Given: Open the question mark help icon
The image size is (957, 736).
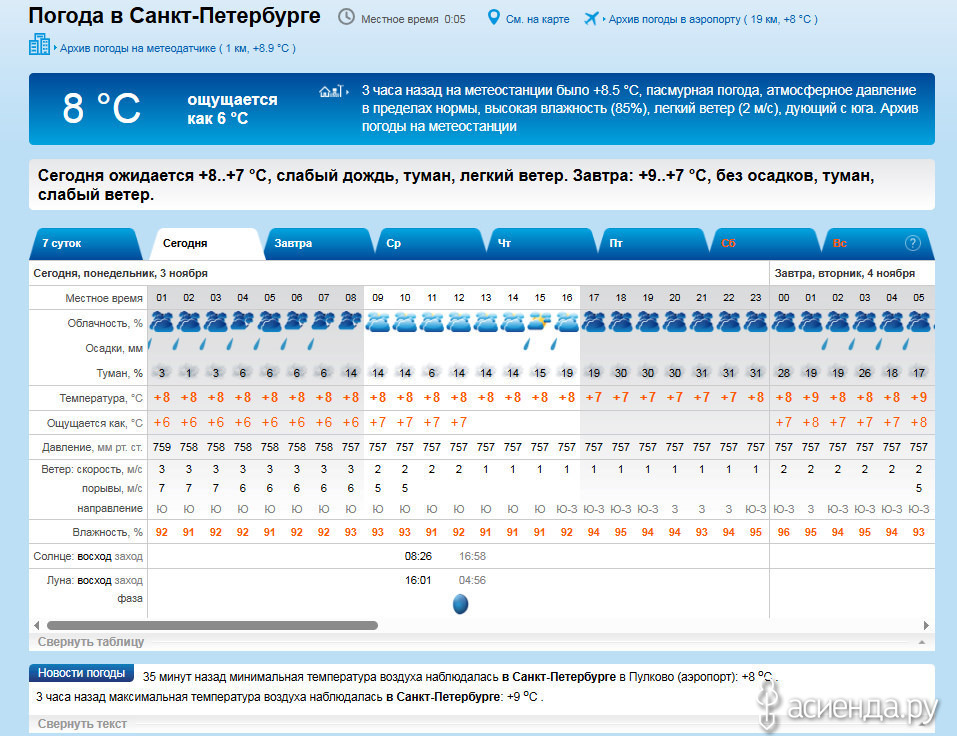Looking at the screenshot, I should 912,243.
